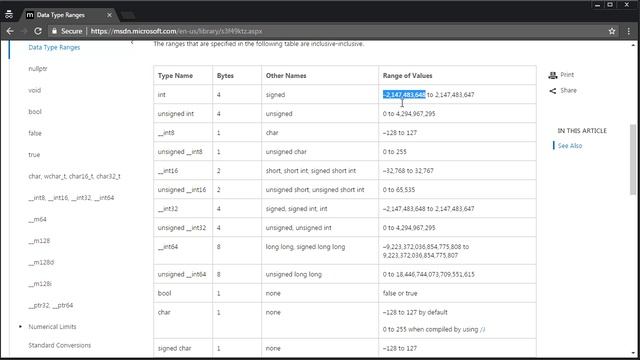Image resolution: width=640 pixels, height=360 pixels.
Task: Open the See Also article link
Action: [x=570, y=146]
